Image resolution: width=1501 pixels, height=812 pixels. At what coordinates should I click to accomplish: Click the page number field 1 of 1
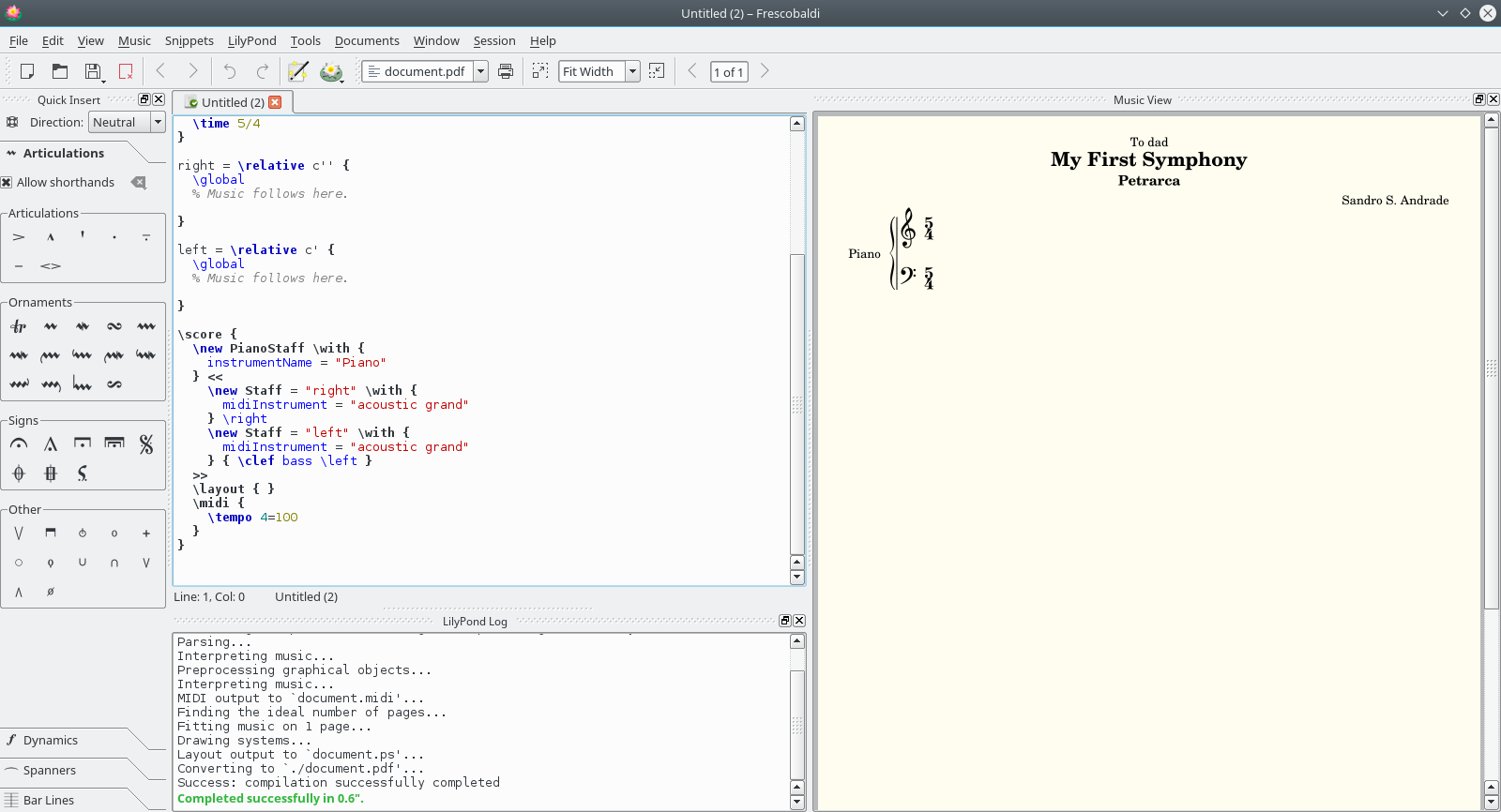click(729, 71)
